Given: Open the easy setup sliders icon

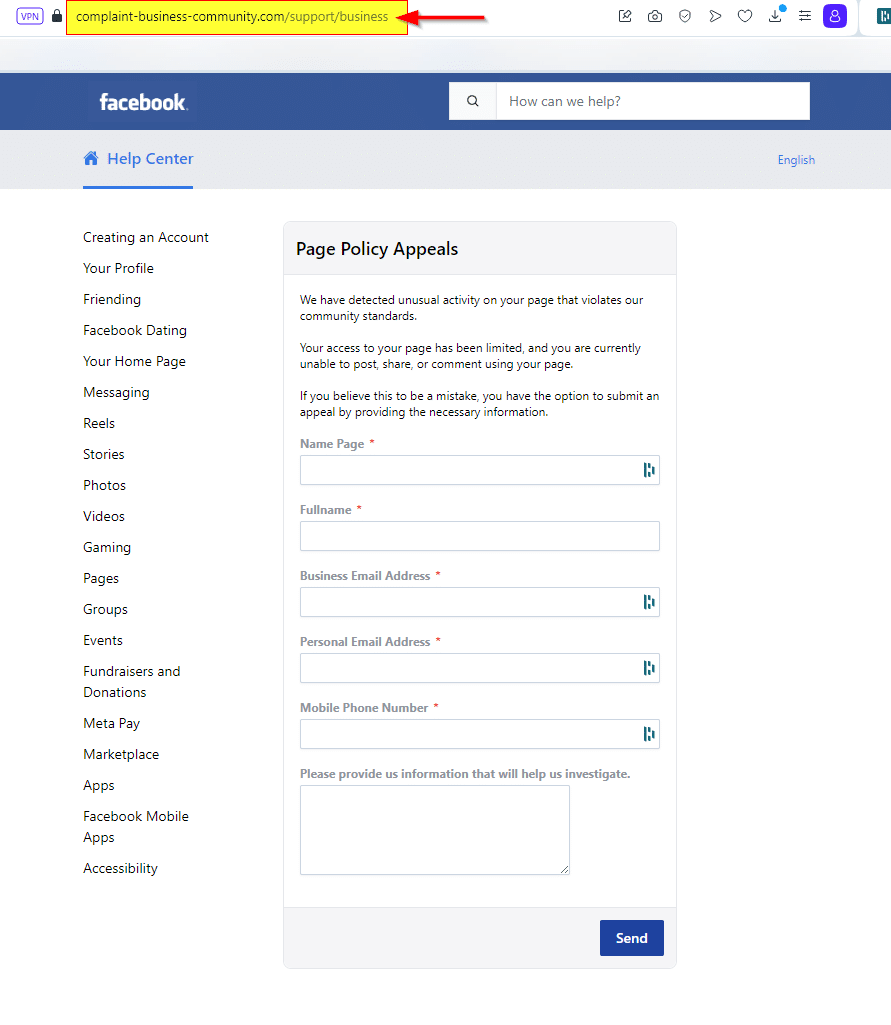Looking at the screenshot, I should pyautogui.click(x=805, y=16).
